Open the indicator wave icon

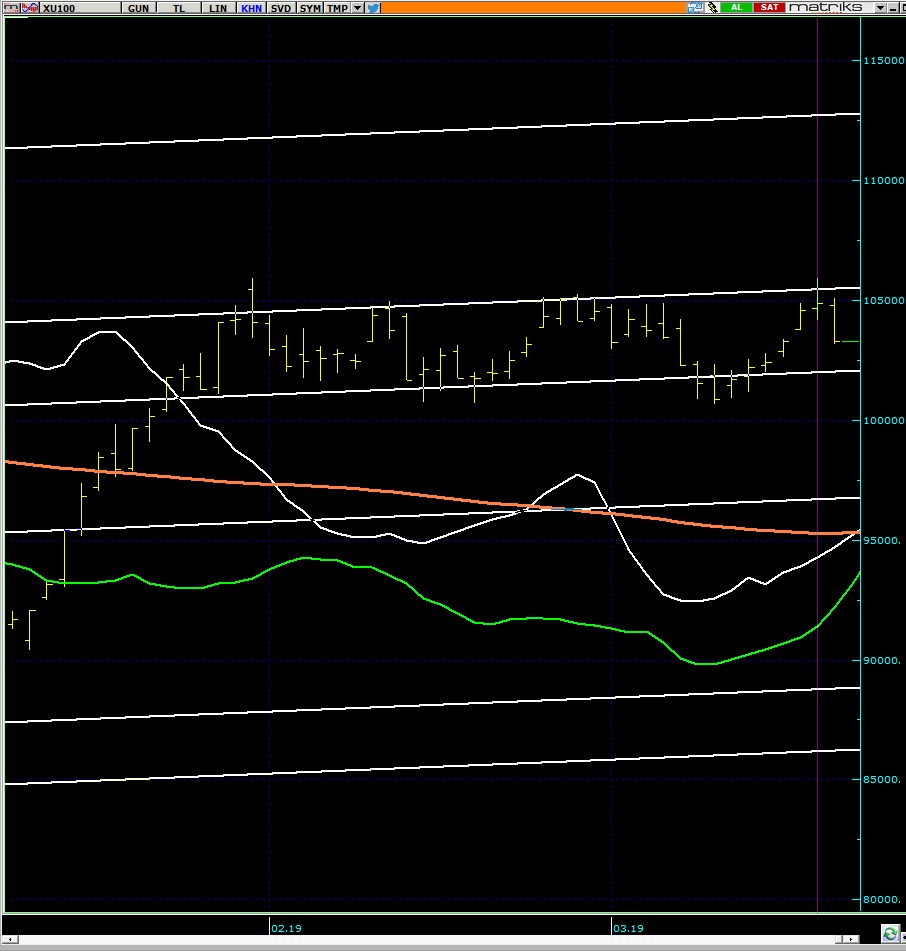pyautogui.click(x=31, y=8)
